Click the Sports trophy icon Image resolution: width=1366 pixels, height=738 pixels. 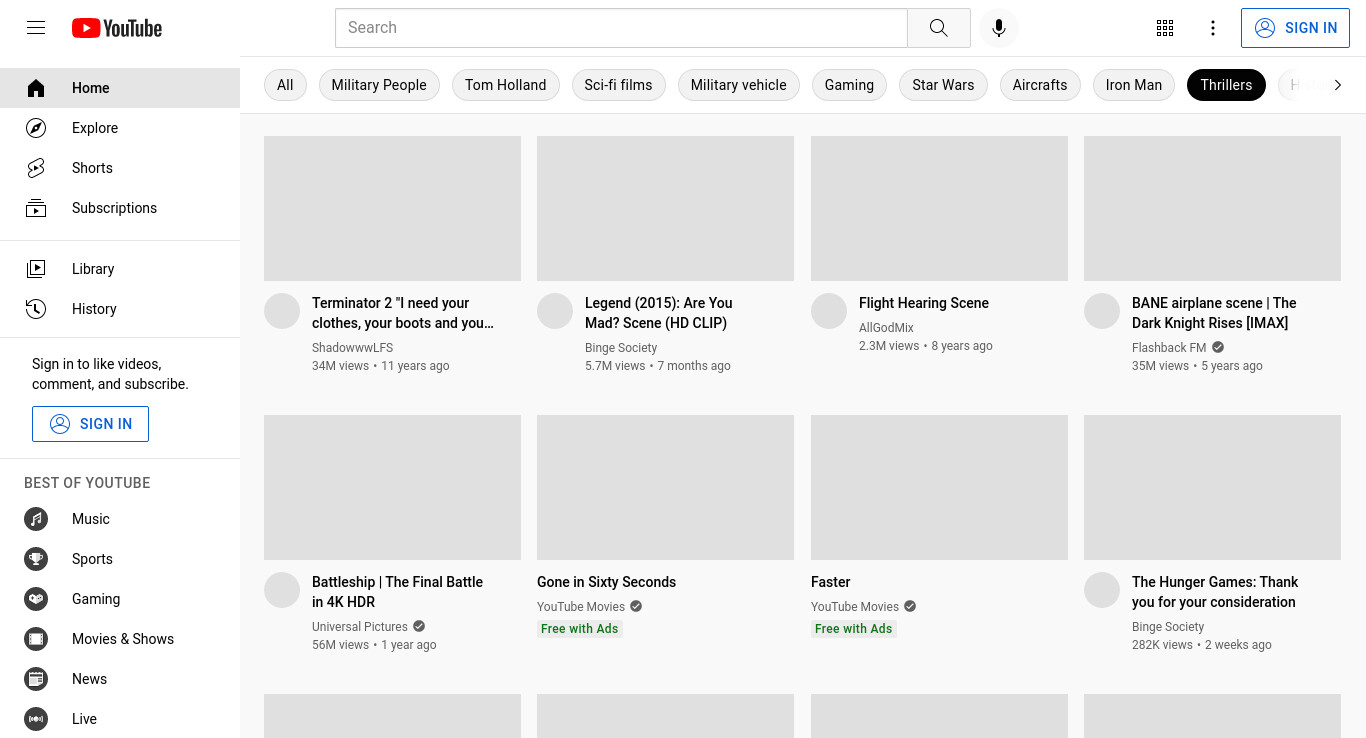pyautogui.click(x=36, y=559)
